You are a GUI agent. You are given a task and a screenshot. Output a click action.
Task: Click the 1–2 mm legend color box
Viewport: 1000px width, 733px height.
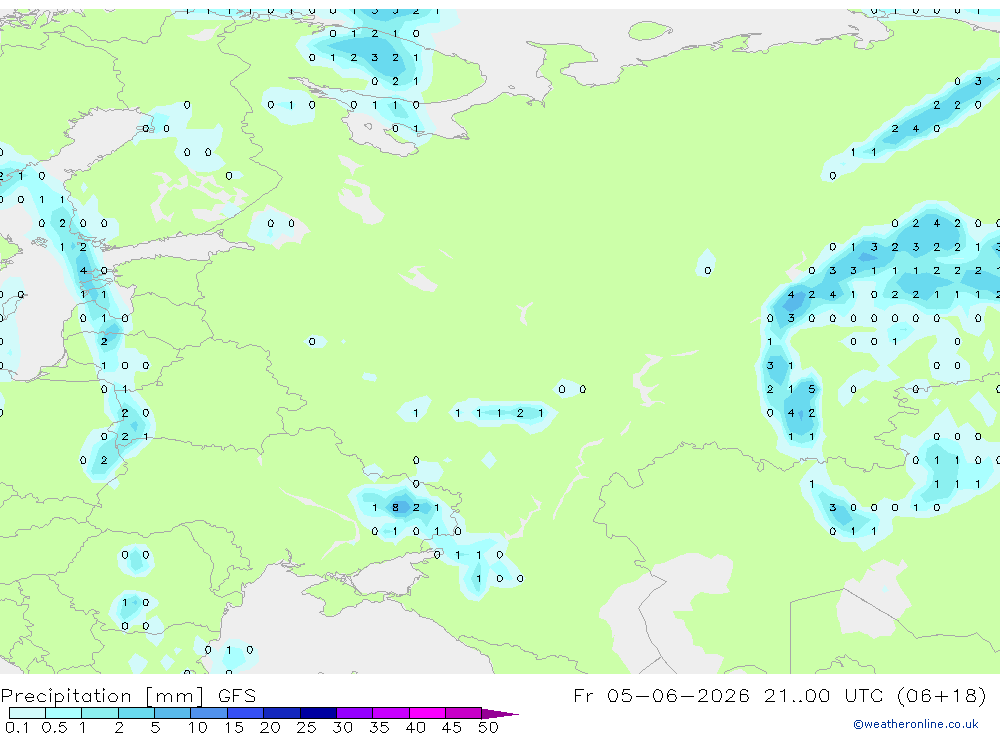pos(100,713)
